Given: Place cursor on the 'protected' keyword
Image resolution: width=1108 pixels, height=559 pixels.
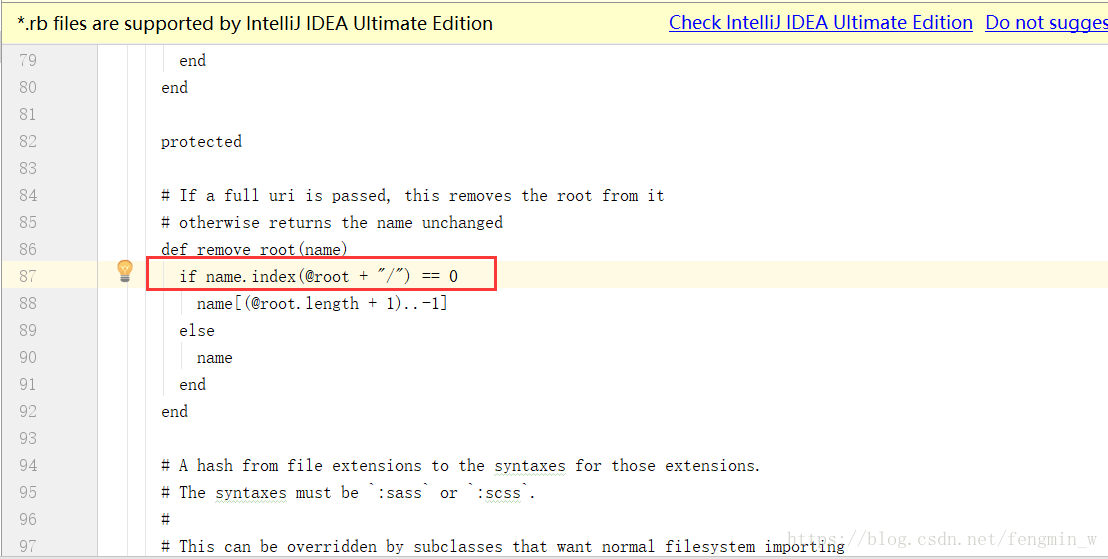Looking at the screenshot, I should coord(201,142).
